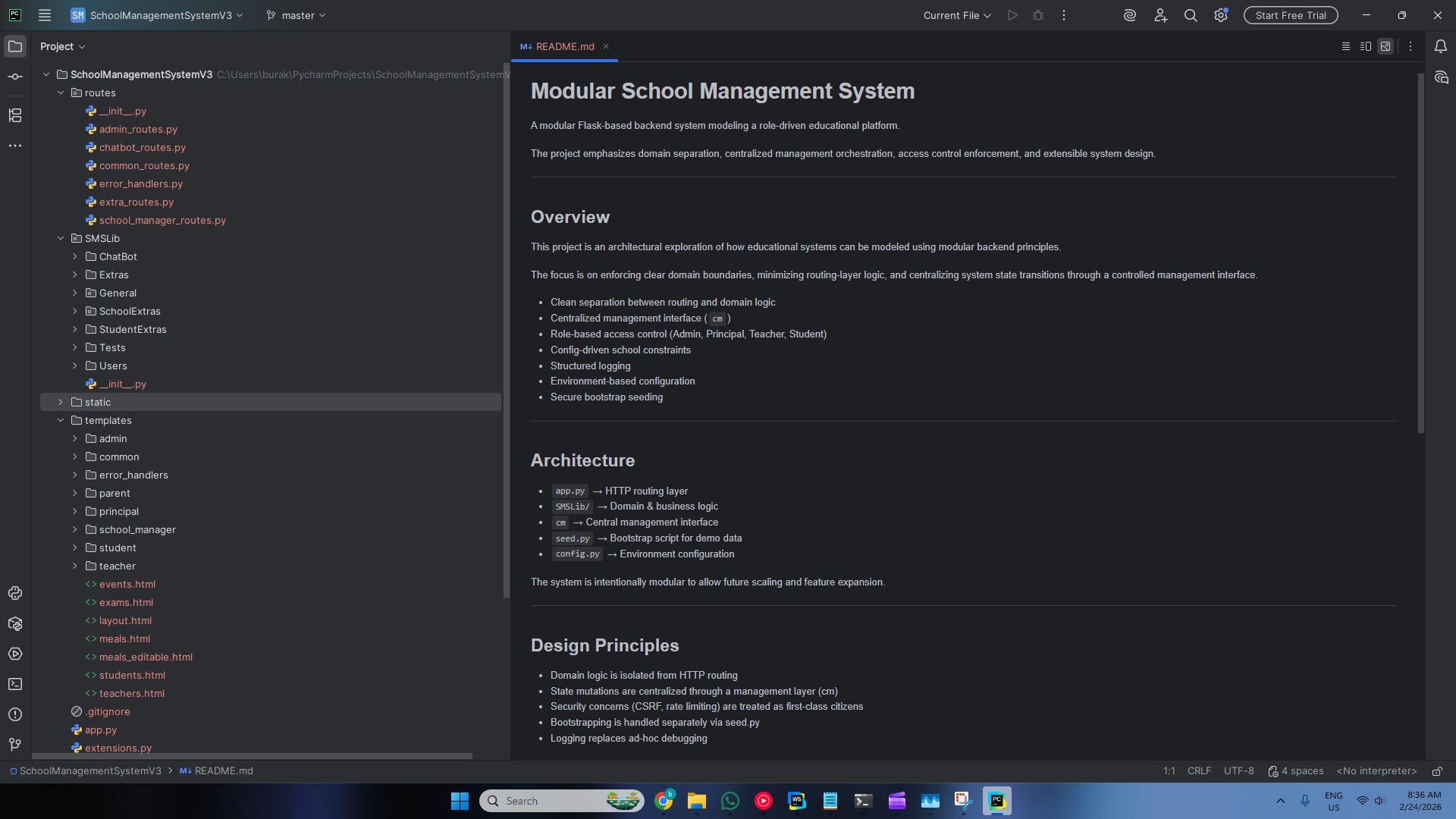Collapse the SMSLib folder
Viewport: 1456px width, 819px height.
(61, 238)
